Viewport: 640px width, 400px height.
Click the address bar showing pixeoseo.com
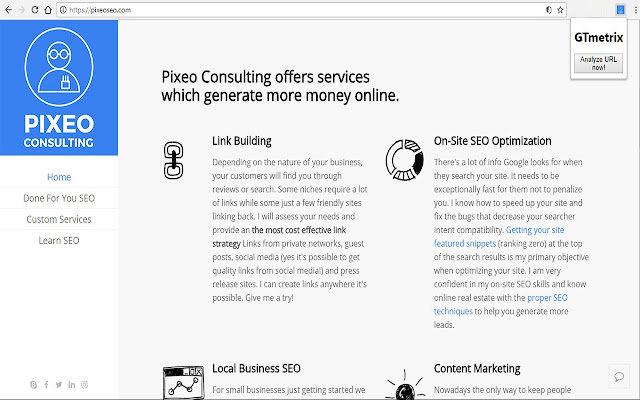click(x=300, y=8)
